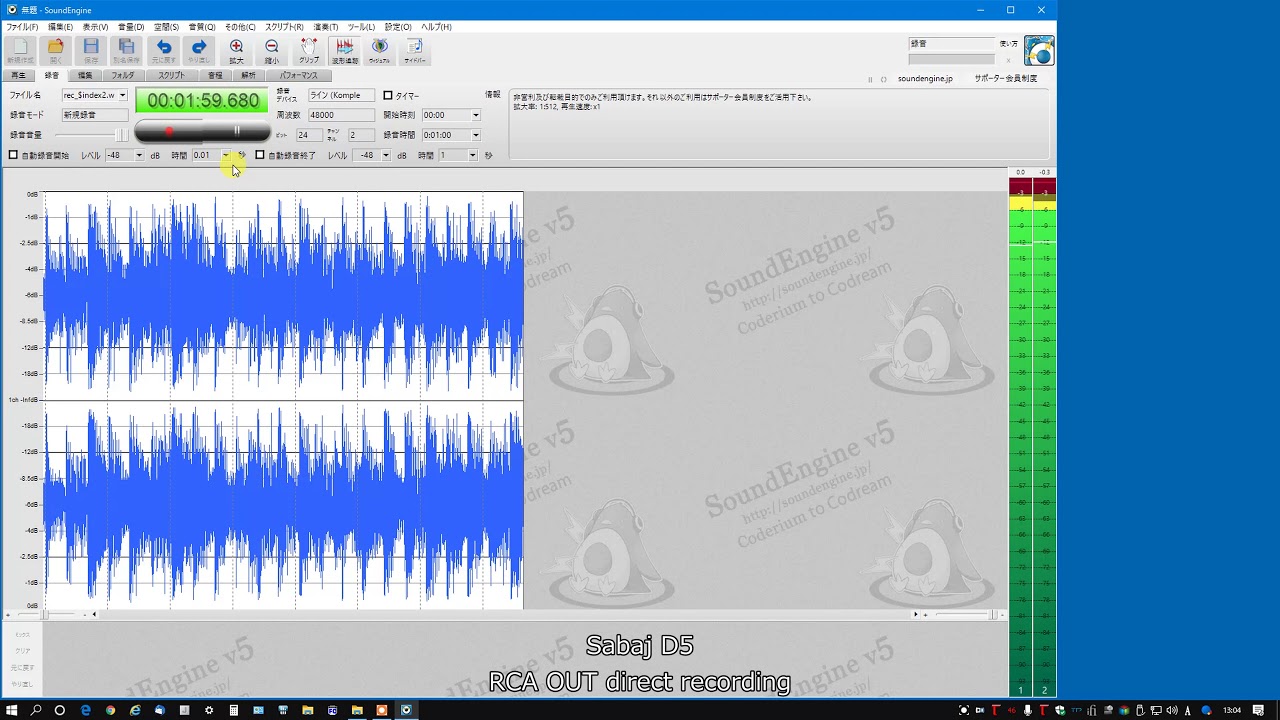Switch to the 再生 tab

pyautogui.click(x=18, y=76)
